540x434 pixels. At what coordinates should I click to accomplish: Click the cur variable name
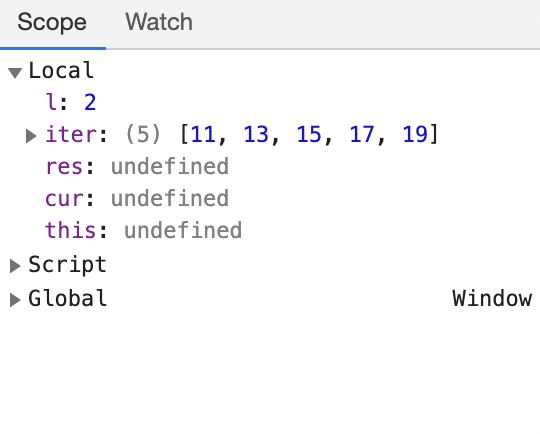coord(64,199)
